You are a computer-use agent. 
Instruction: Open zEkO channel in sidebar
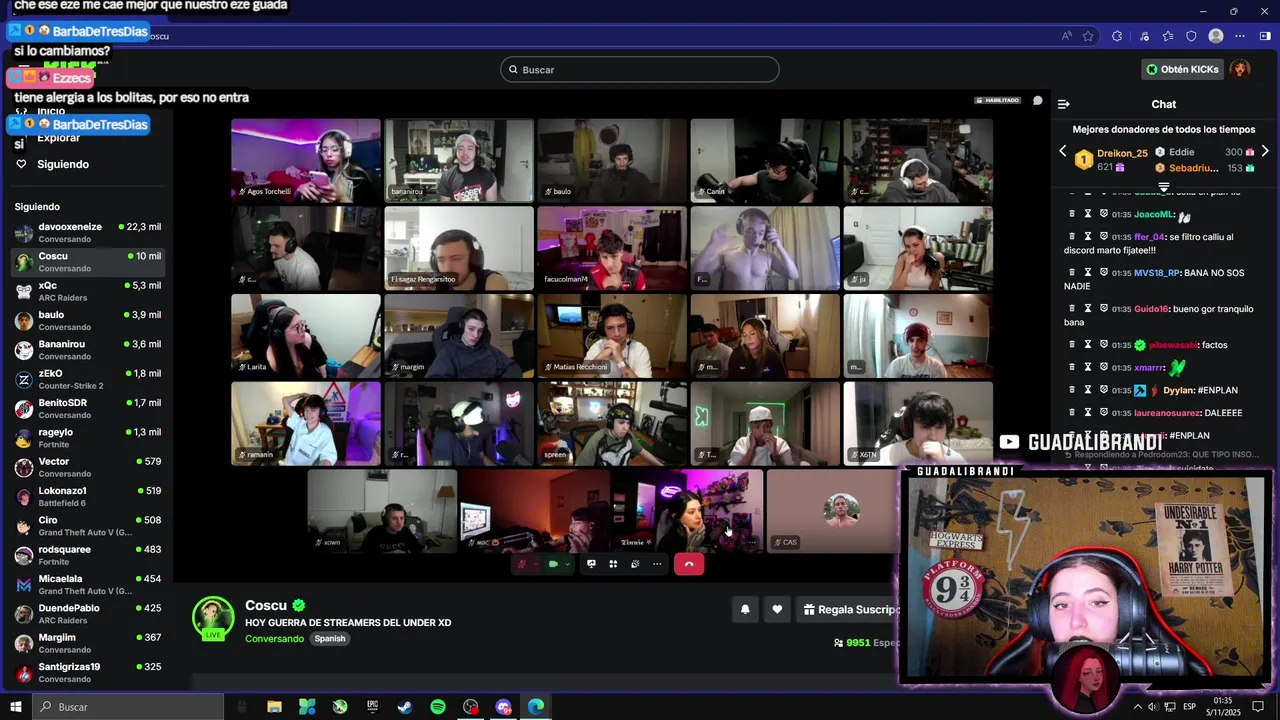88,379
